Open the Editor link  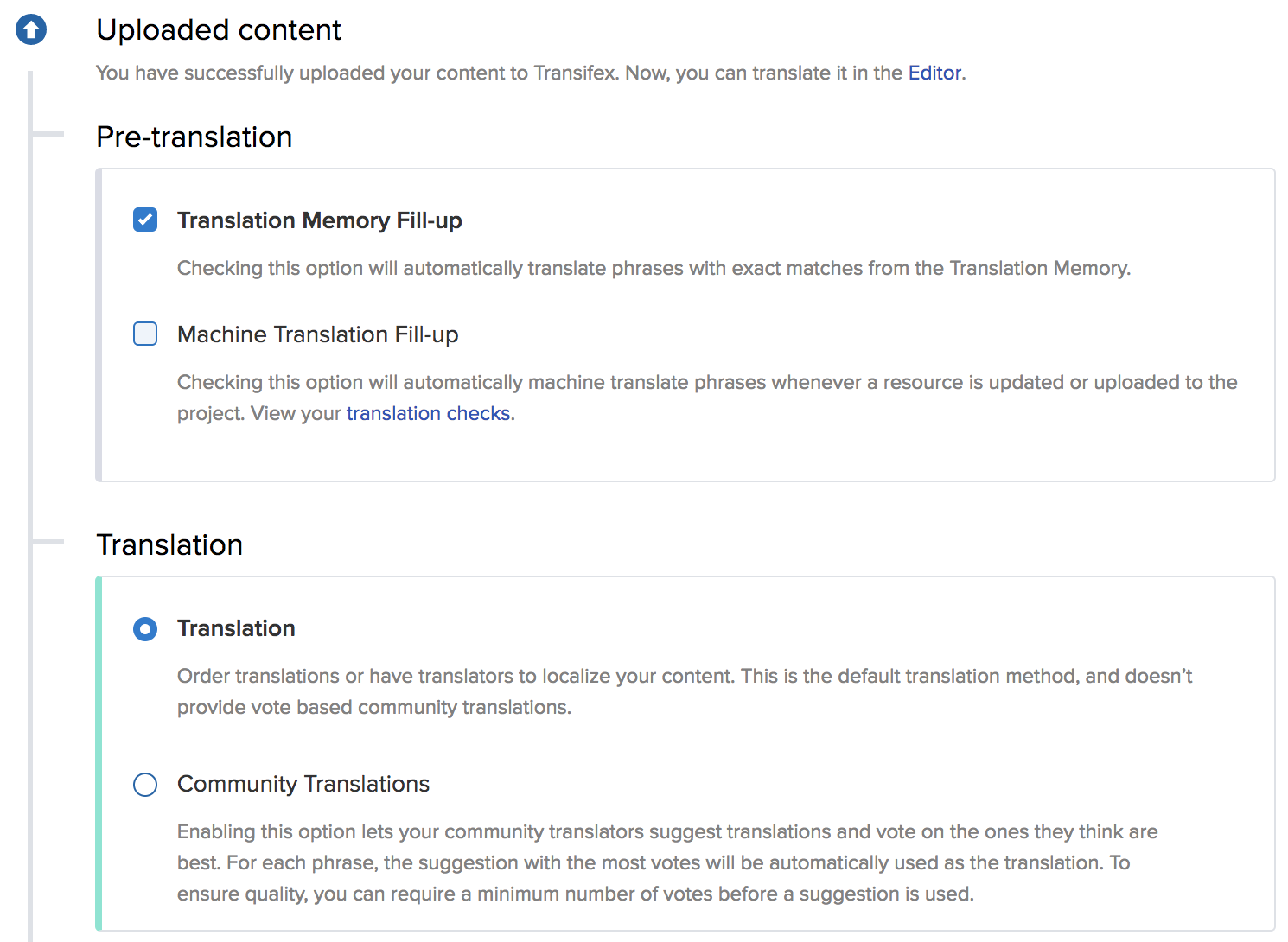(x=934, y=73)
